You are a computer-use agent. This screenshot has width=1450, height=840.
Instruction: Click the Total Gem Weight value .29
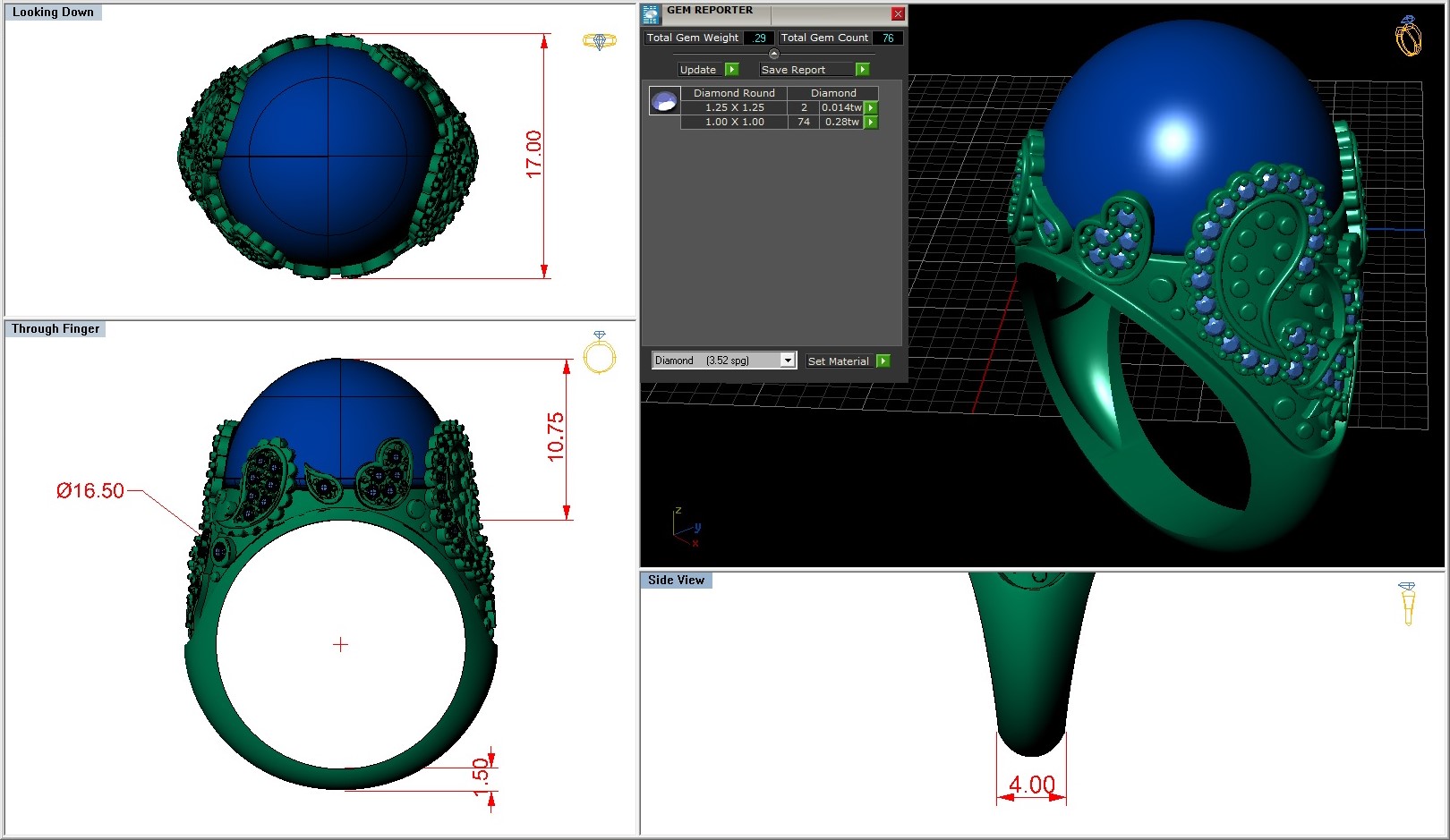[759, 38]
